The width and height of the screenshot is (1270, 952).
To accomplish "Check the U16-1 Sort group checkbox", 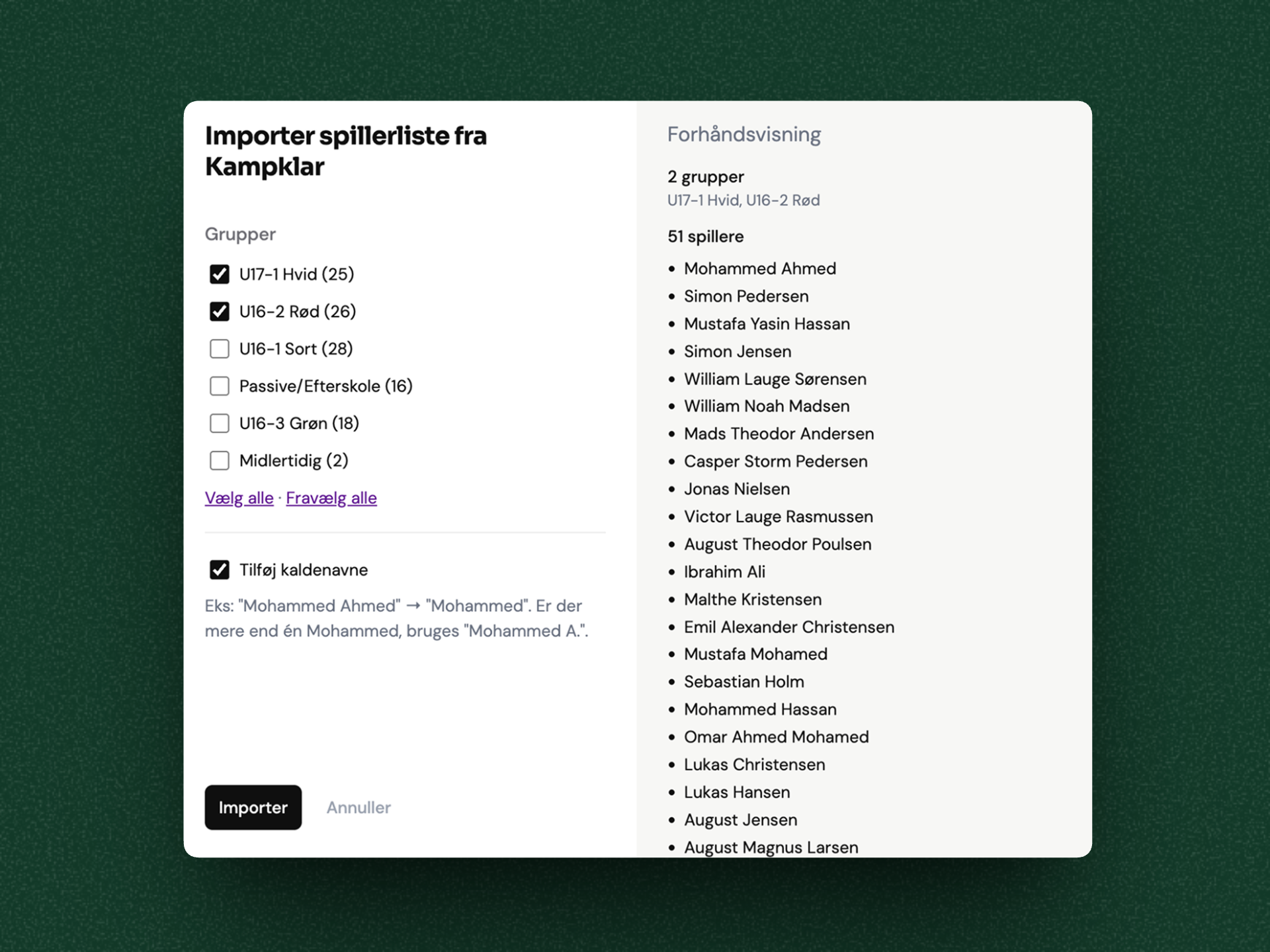I will tap(220, 348).
